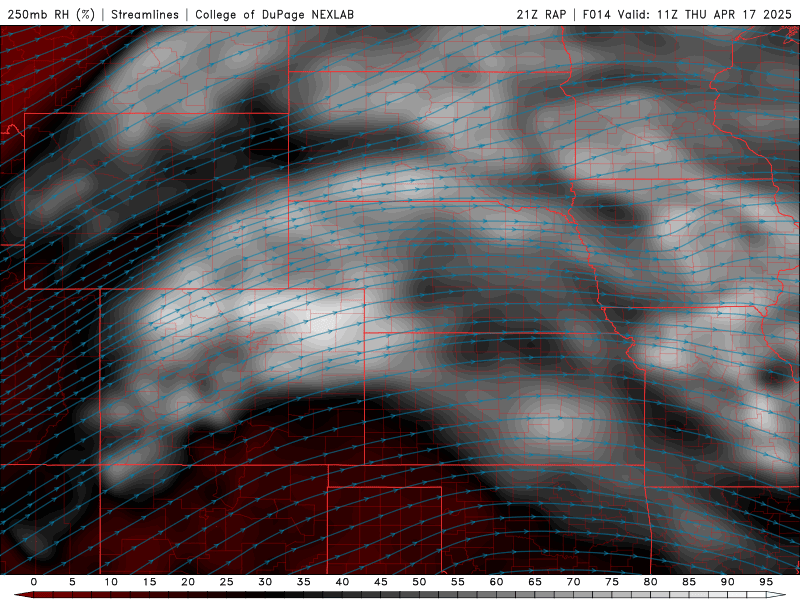The image size is (800, 600).
Task: Click the 40 value on color scale
Action: tap(342, 582)
